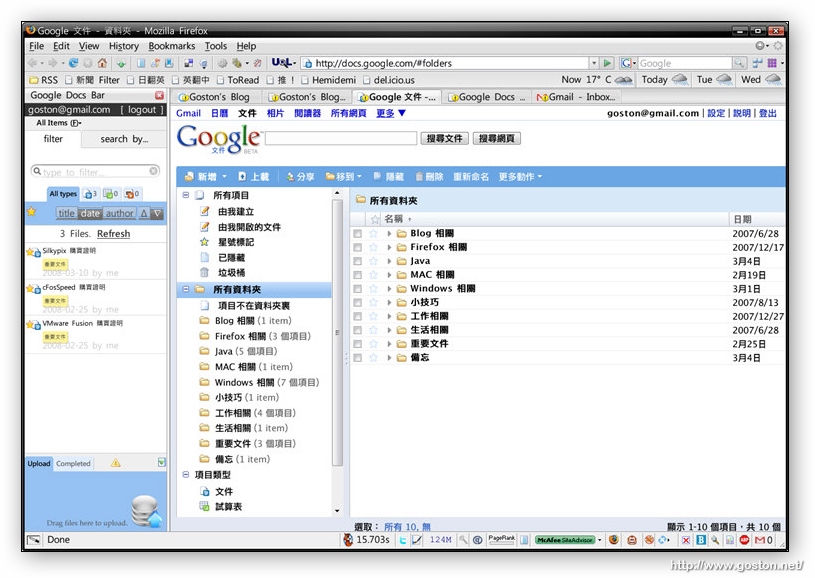The width and height of the screenshot is (815, 578).
Task: Click into the Google Docs search field
Action: pyautogui.click(x=341, y=138)
